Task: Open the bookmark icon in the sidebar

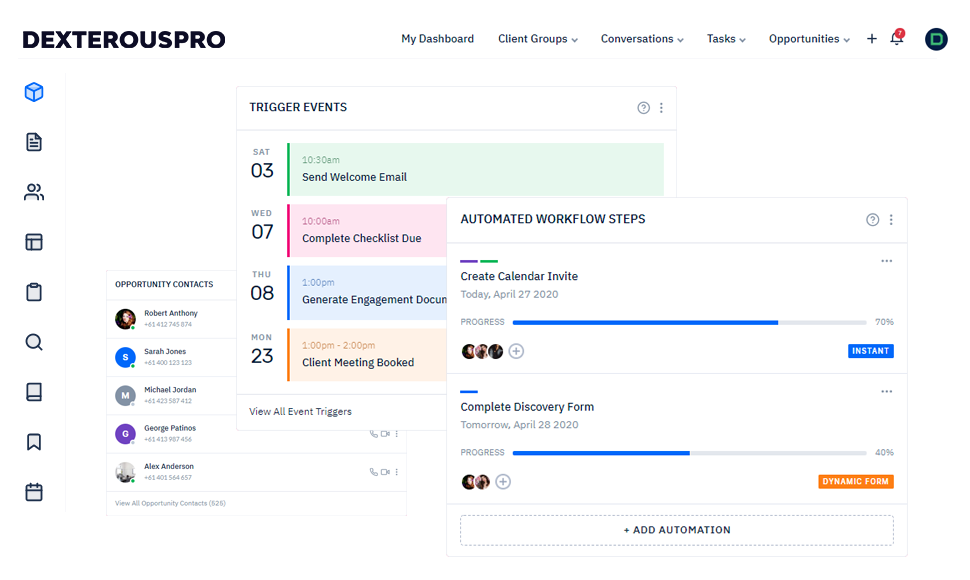Action: coord(34,442)
